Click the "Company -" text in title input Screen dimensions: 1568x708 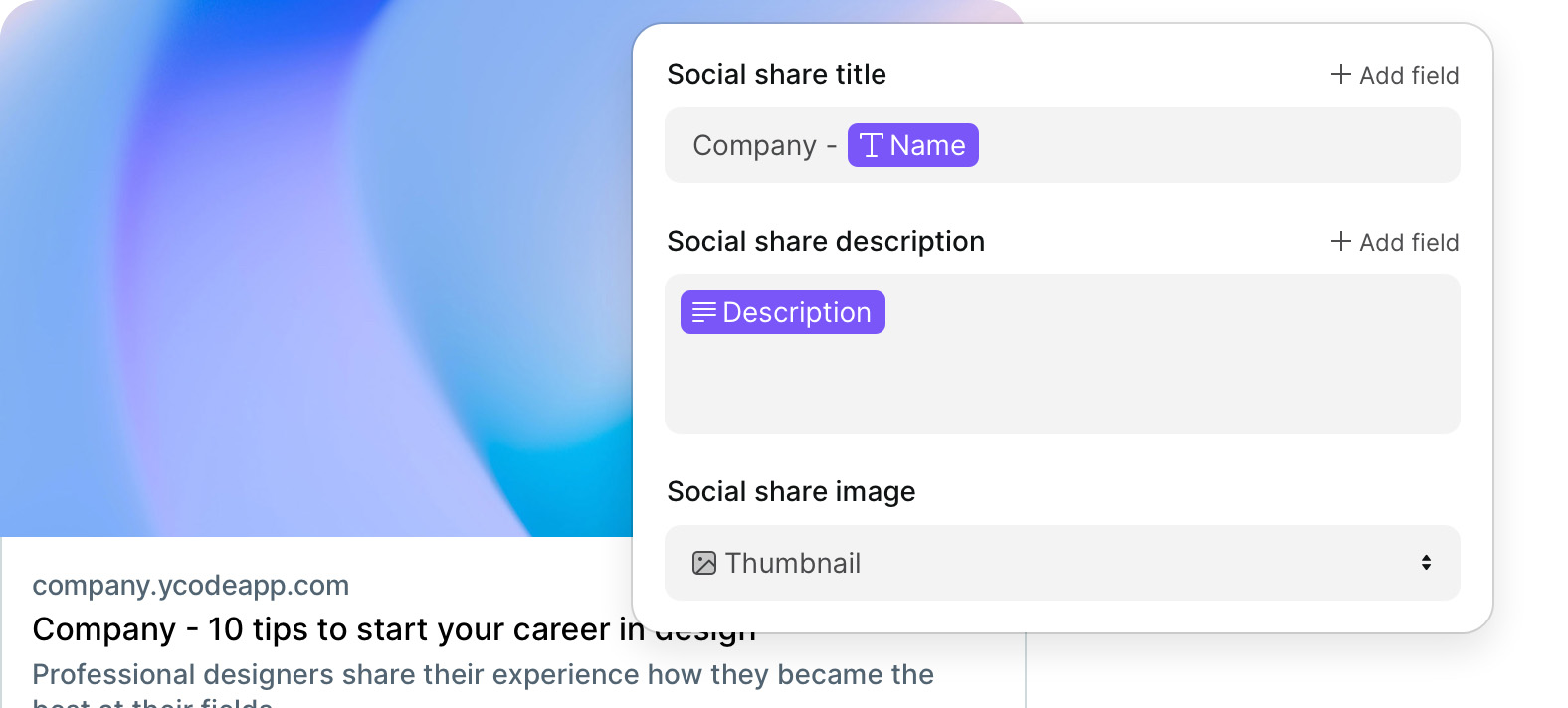coord(764,146)
